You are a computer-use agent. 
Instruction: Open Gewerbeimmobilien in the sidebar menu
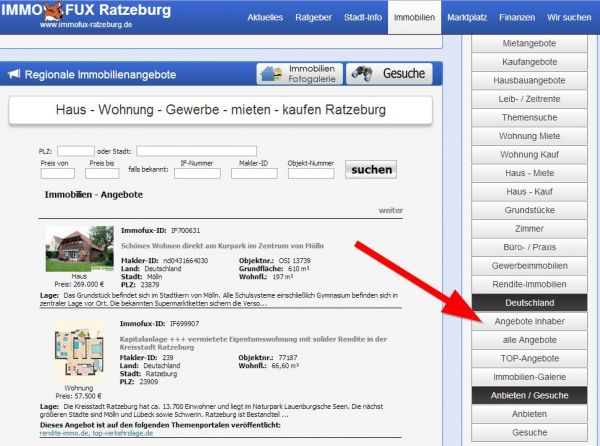coord(529,266)
